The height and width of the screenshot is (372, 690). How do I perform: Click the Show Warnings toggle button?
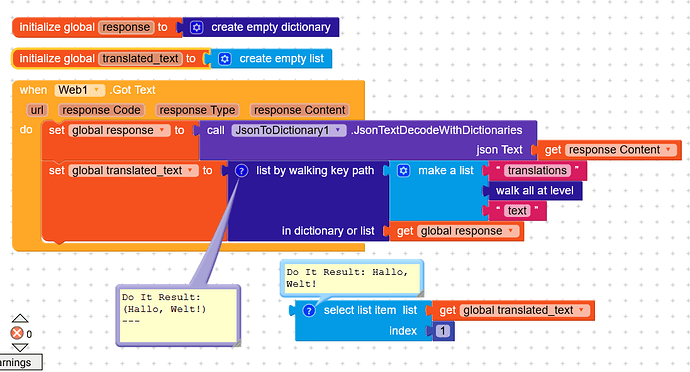coord(19,362)
